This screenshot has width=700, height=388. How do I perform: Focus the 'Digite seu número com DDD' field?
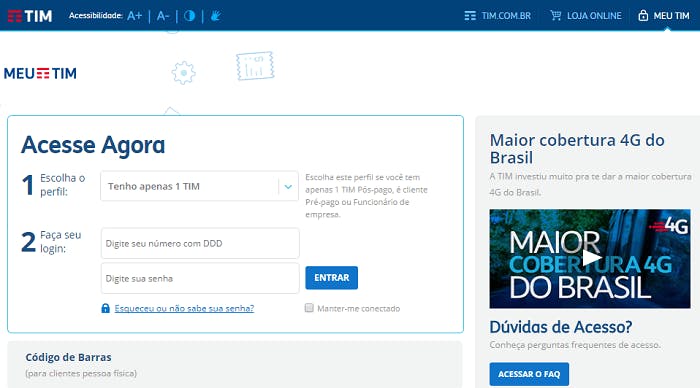tap(200, 243)
